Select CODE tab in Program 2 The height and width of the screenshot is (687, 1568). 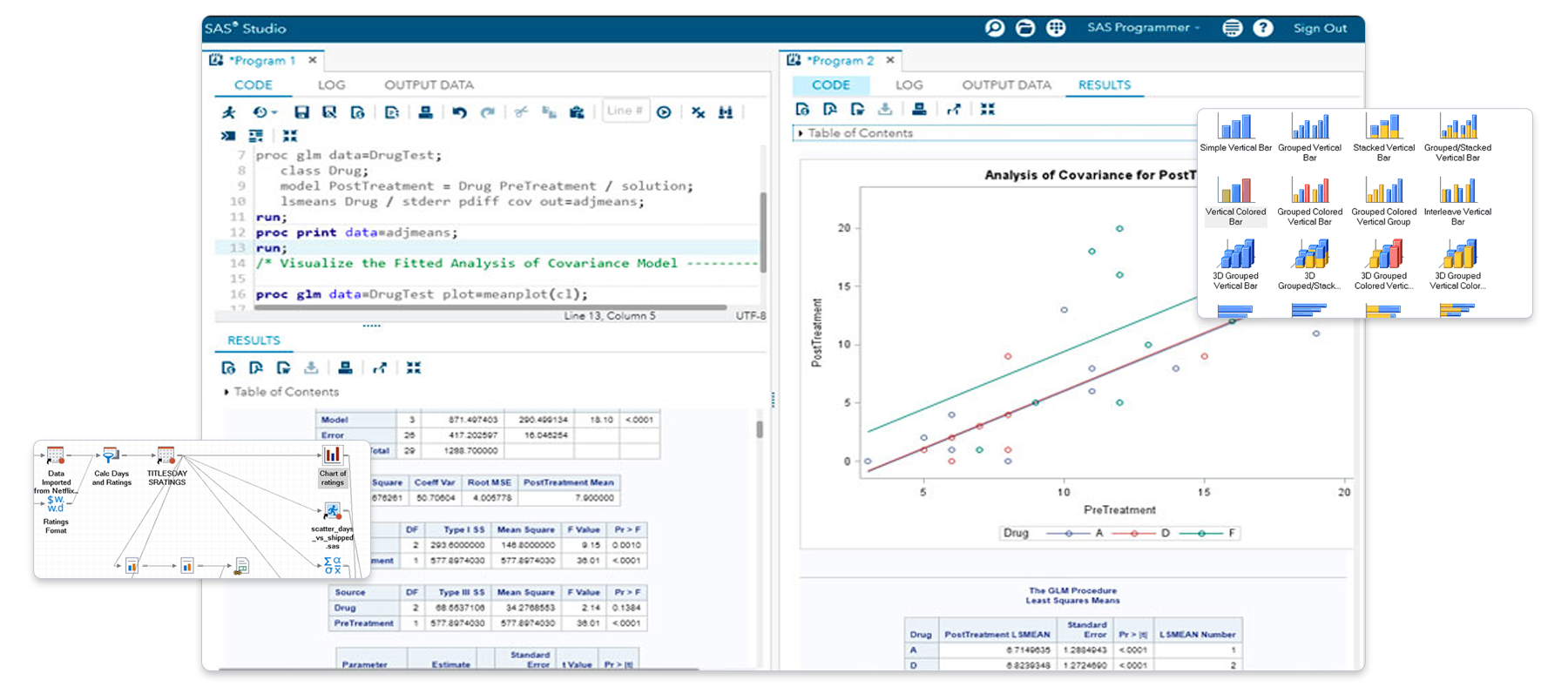click(x=831, y=84)
